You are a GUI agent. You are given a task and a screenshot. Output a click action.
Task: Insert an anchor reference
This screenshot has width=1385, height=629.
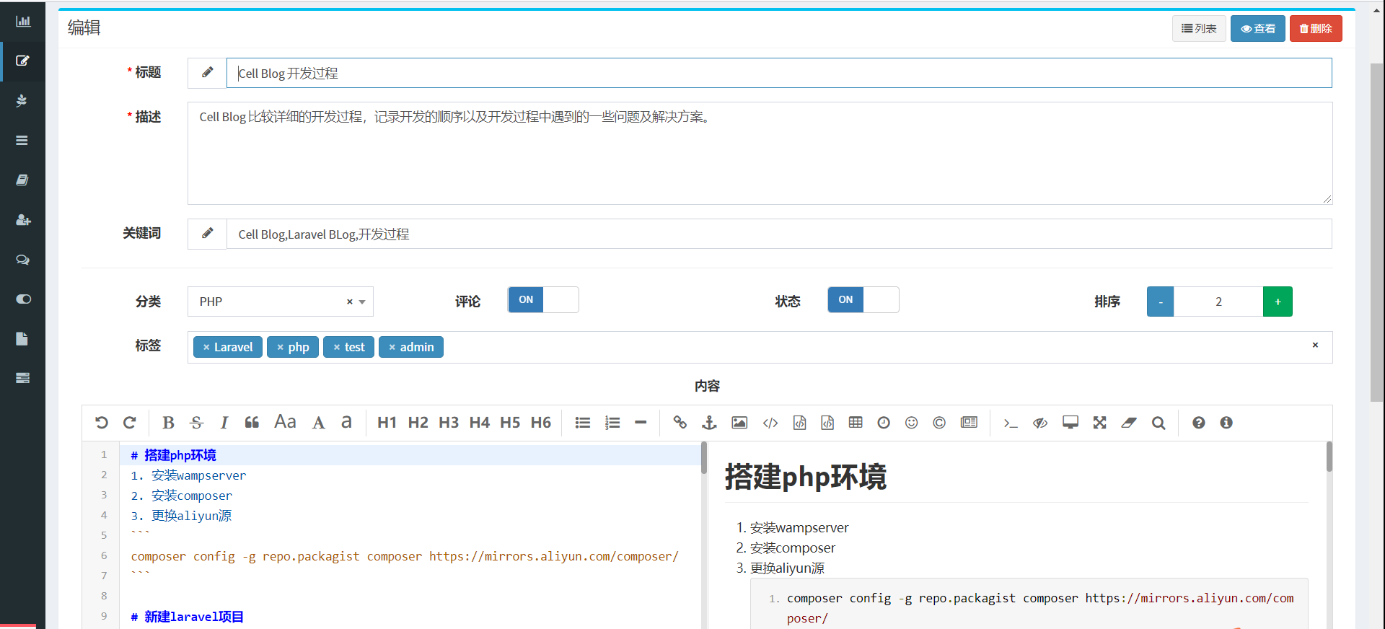click(710, 423)
